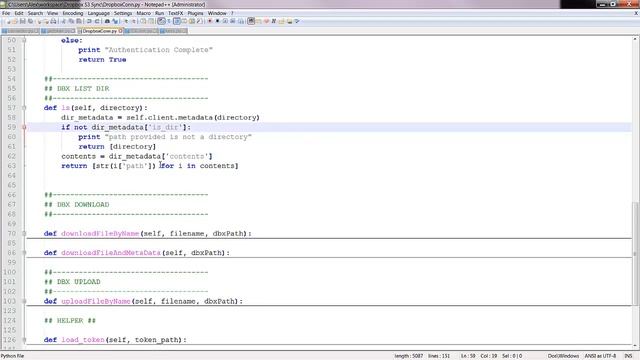
Task: Click the Print toolbar icon
Action: click(53, 21)
